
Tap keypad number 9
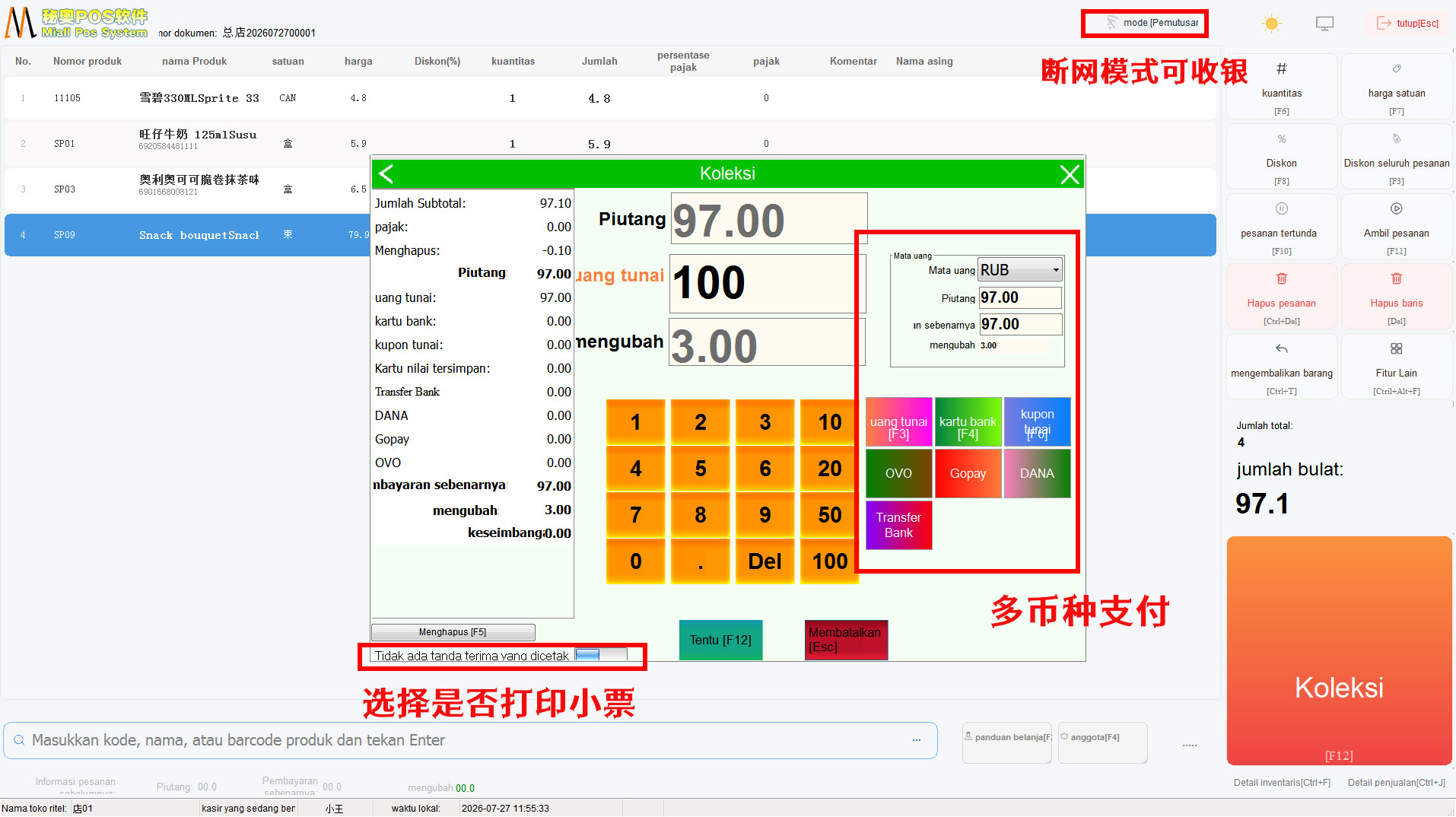(765, 515)
